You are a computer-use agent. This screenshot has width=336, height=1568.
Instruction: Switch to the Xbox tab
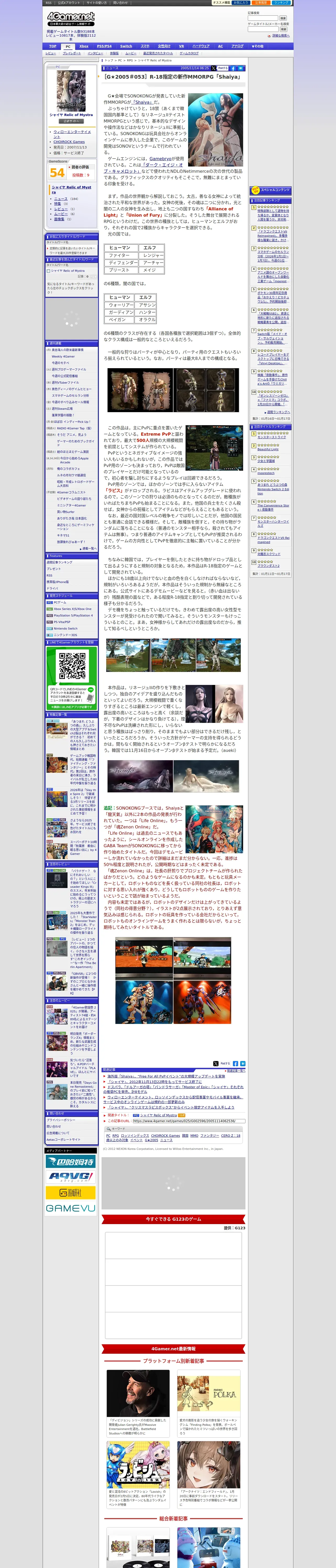[84, 46]
